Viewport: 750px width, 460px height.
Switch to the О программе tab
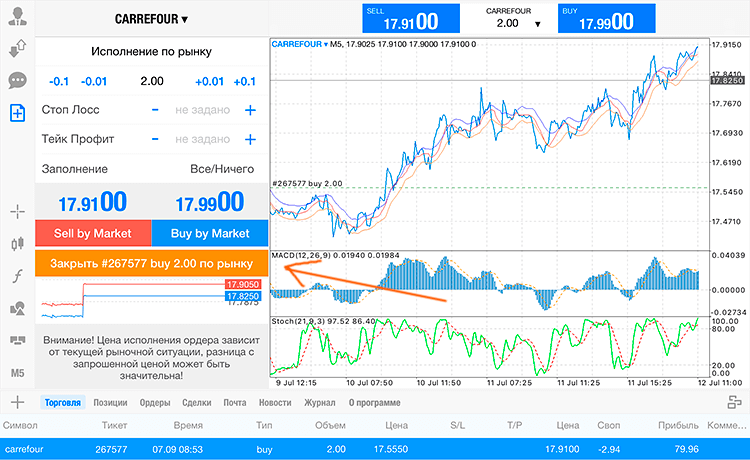(x=375, y=403)
